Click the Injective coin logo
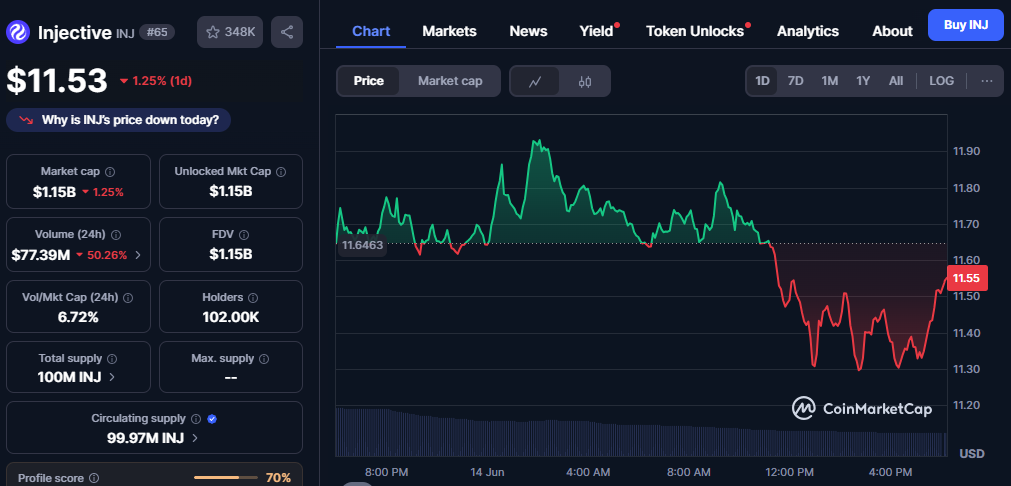The width and height of the screenshot is (1011, 486). pos(17,32)
